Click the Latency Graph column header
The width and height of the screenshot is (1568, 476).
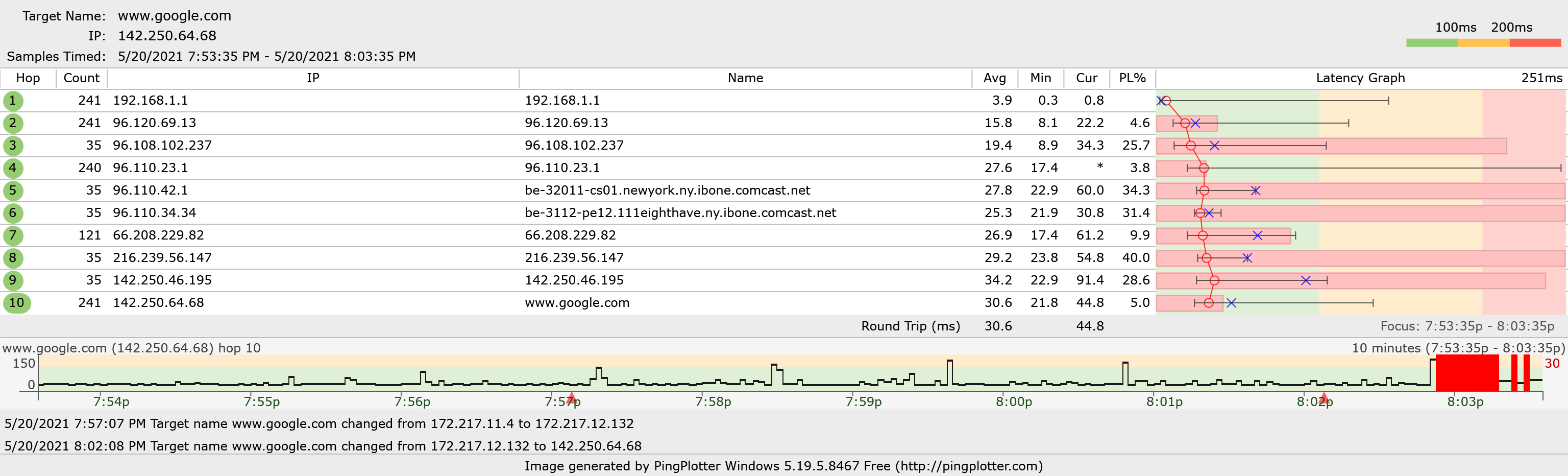point(1360,78)
